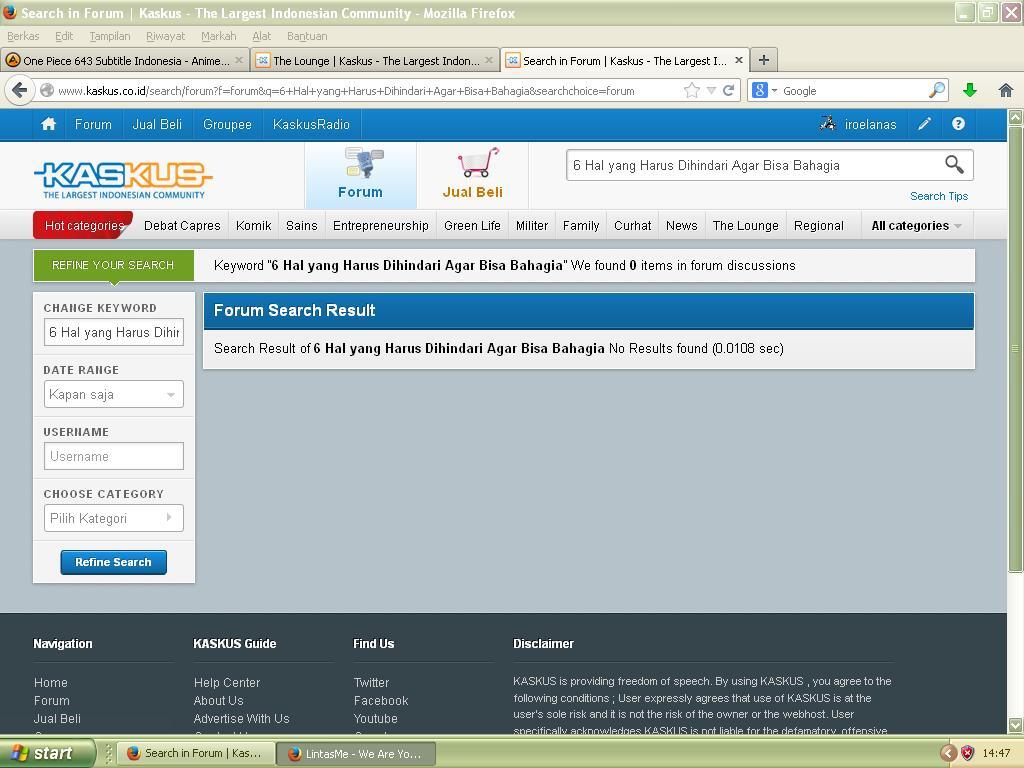Expand the All categories dropdown
Viewport: 1024px width, 768px height.
[916, 225]
